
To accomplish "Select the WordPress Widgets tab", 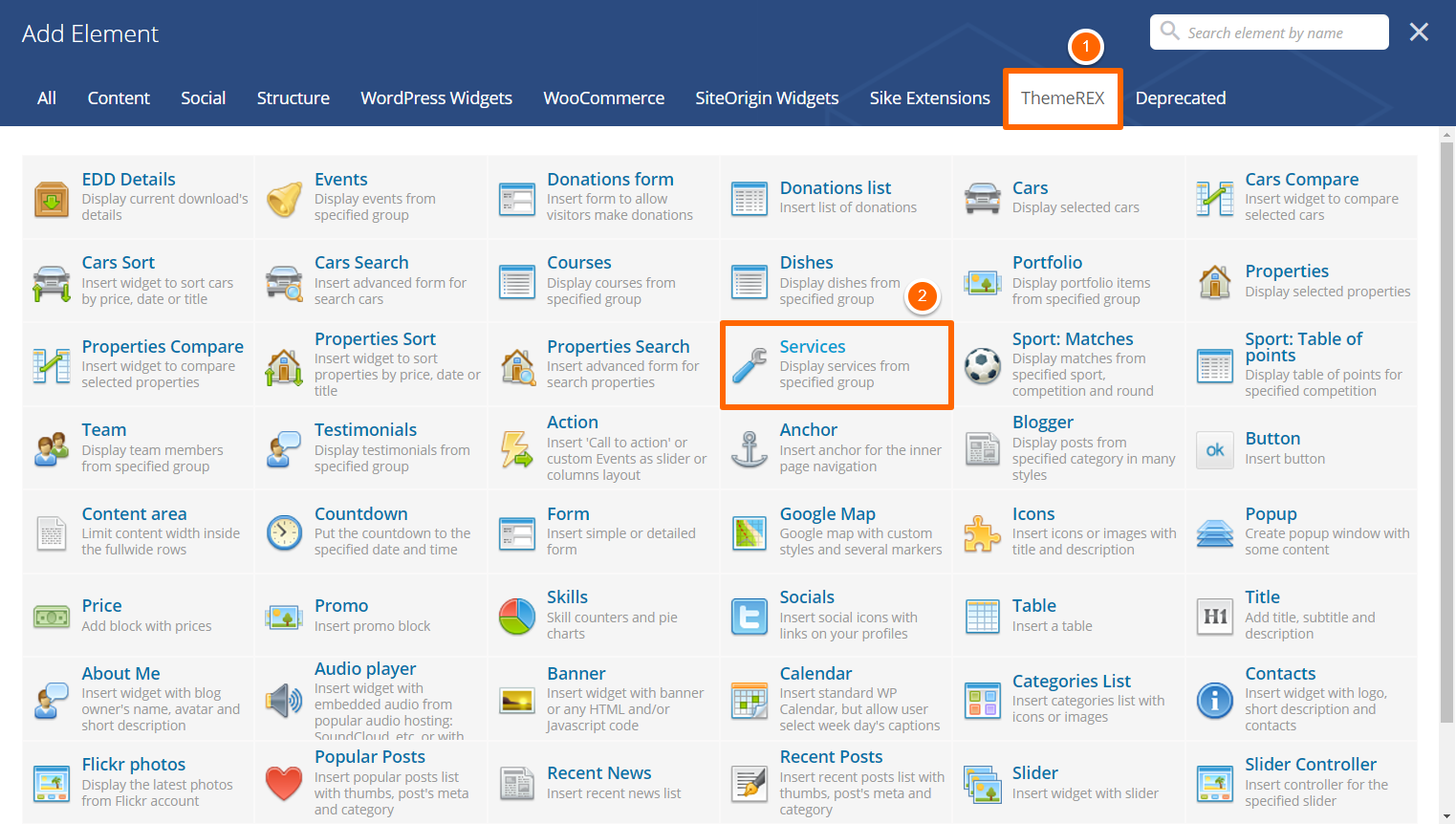I will pos(437,98).
